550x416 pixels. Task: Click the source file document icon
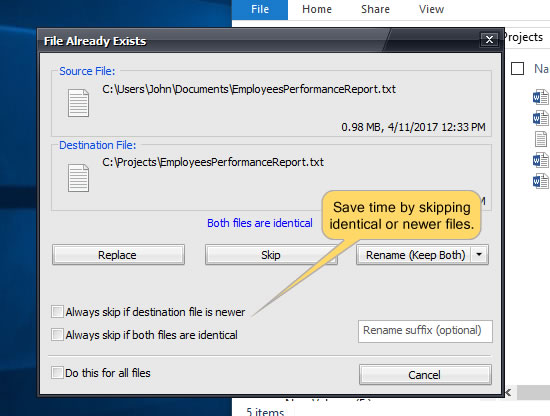tap(78, 103)
